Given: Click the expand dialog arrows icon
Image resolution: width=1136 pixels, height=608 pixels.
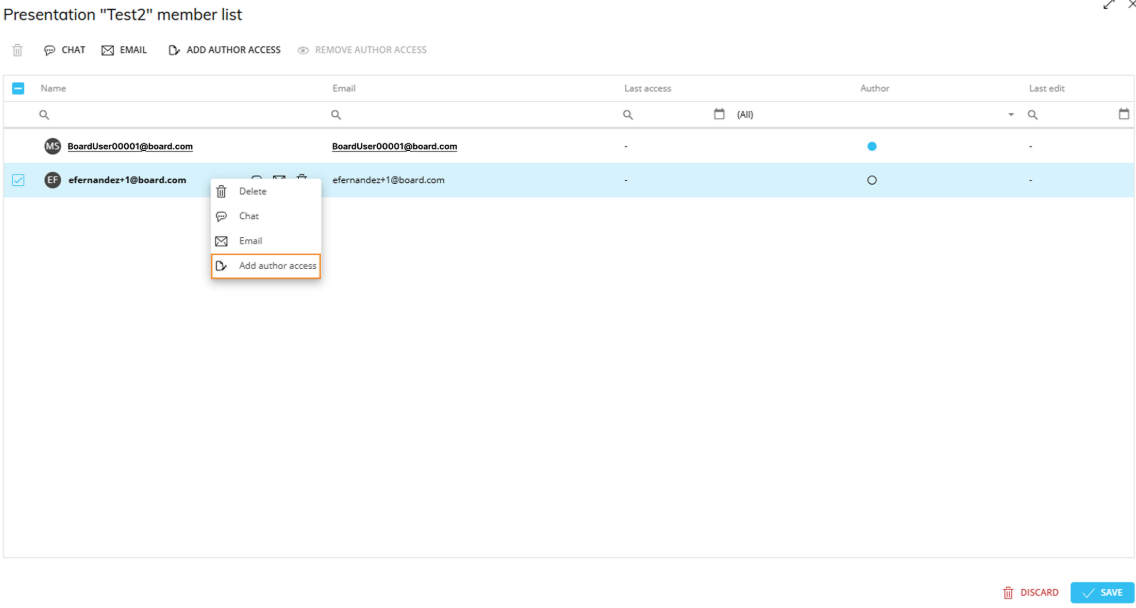Looking at the screenshot, I should pos(1108,4).
